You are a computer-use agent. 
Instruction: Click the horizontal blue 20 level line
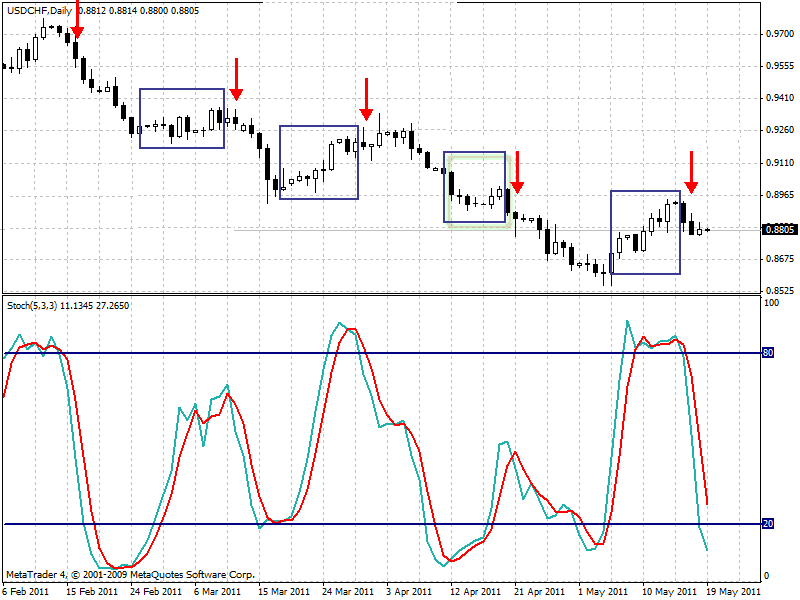(x=383, y=524)
